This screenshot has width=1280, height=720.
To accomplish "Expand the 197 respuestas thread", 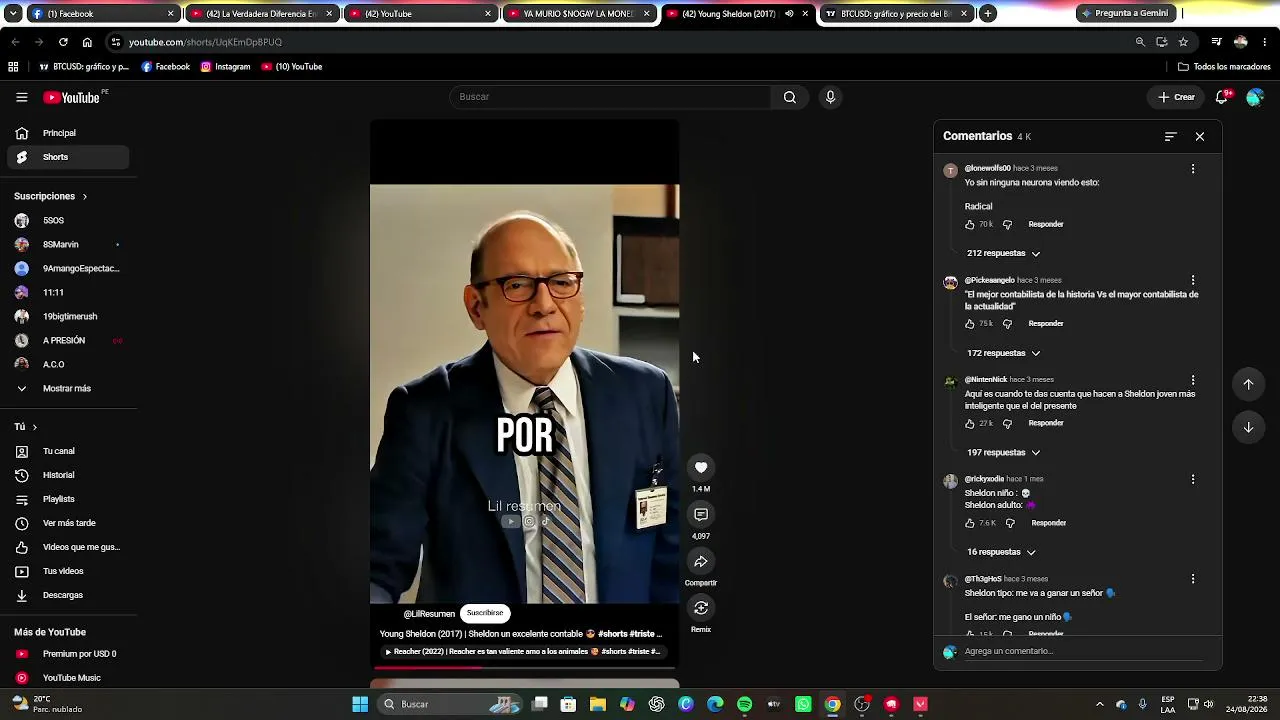I will point(1003,452).
